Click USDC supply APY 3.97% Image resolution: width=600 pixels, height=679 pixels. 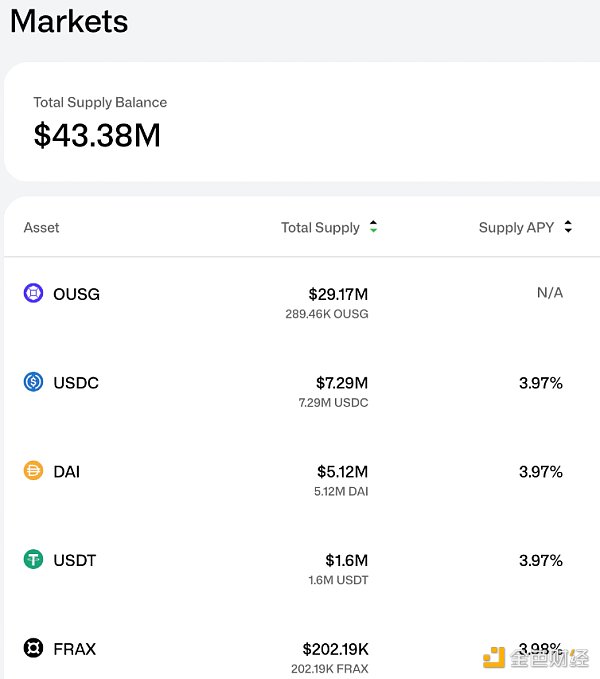pos(540,383)
